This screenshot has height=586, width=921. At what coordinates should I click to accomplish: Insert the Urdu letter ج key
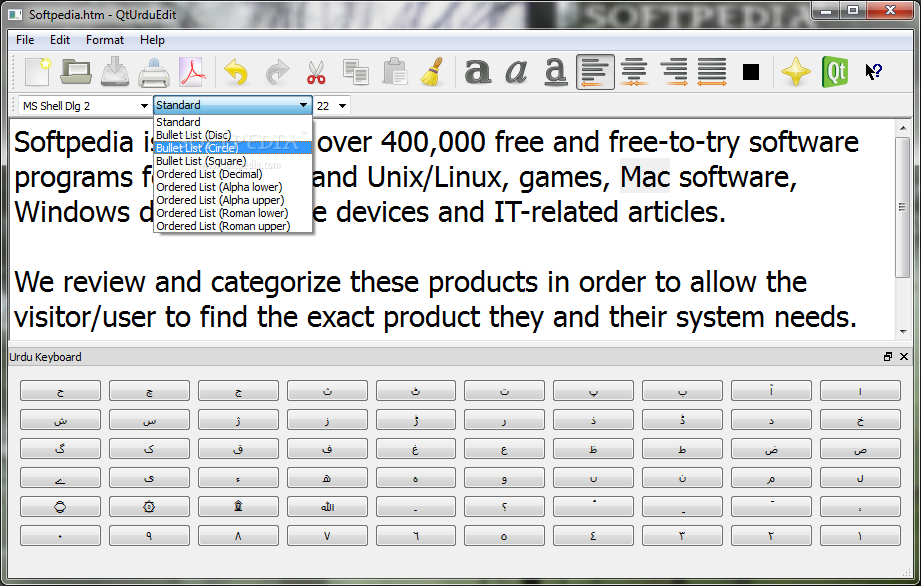[238, 390]
